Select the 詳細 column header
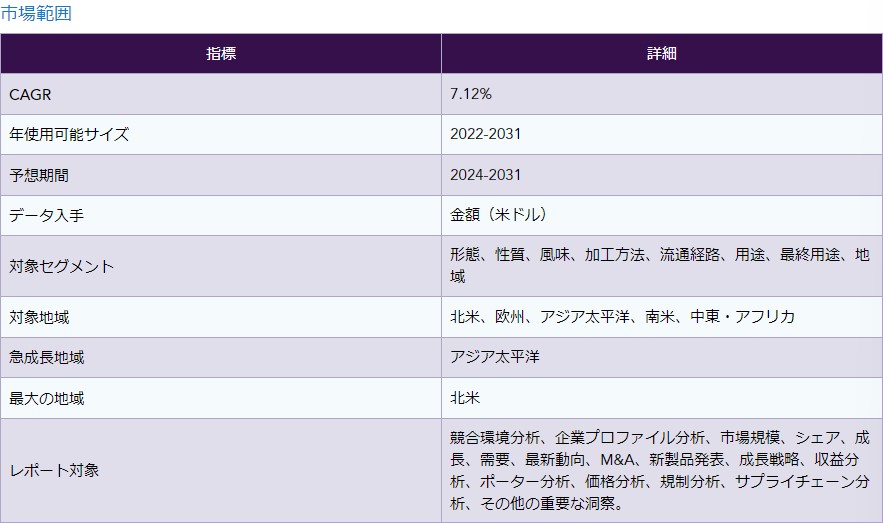883x523 pixels. coord(662,53)
